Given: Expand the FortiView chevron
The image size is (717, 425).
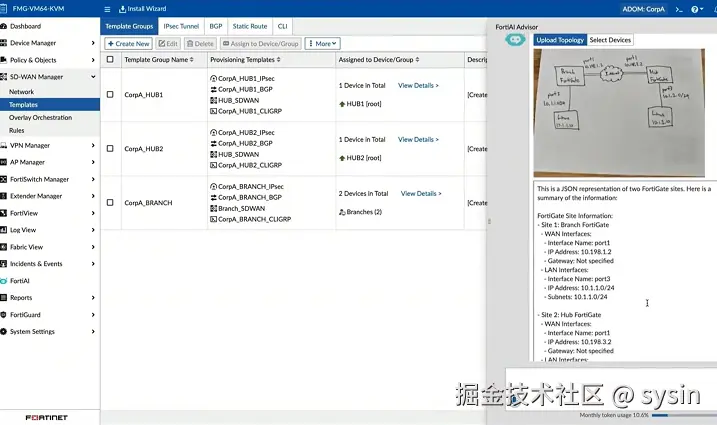Looking at the screenshot, I should [x=93, y=213].
